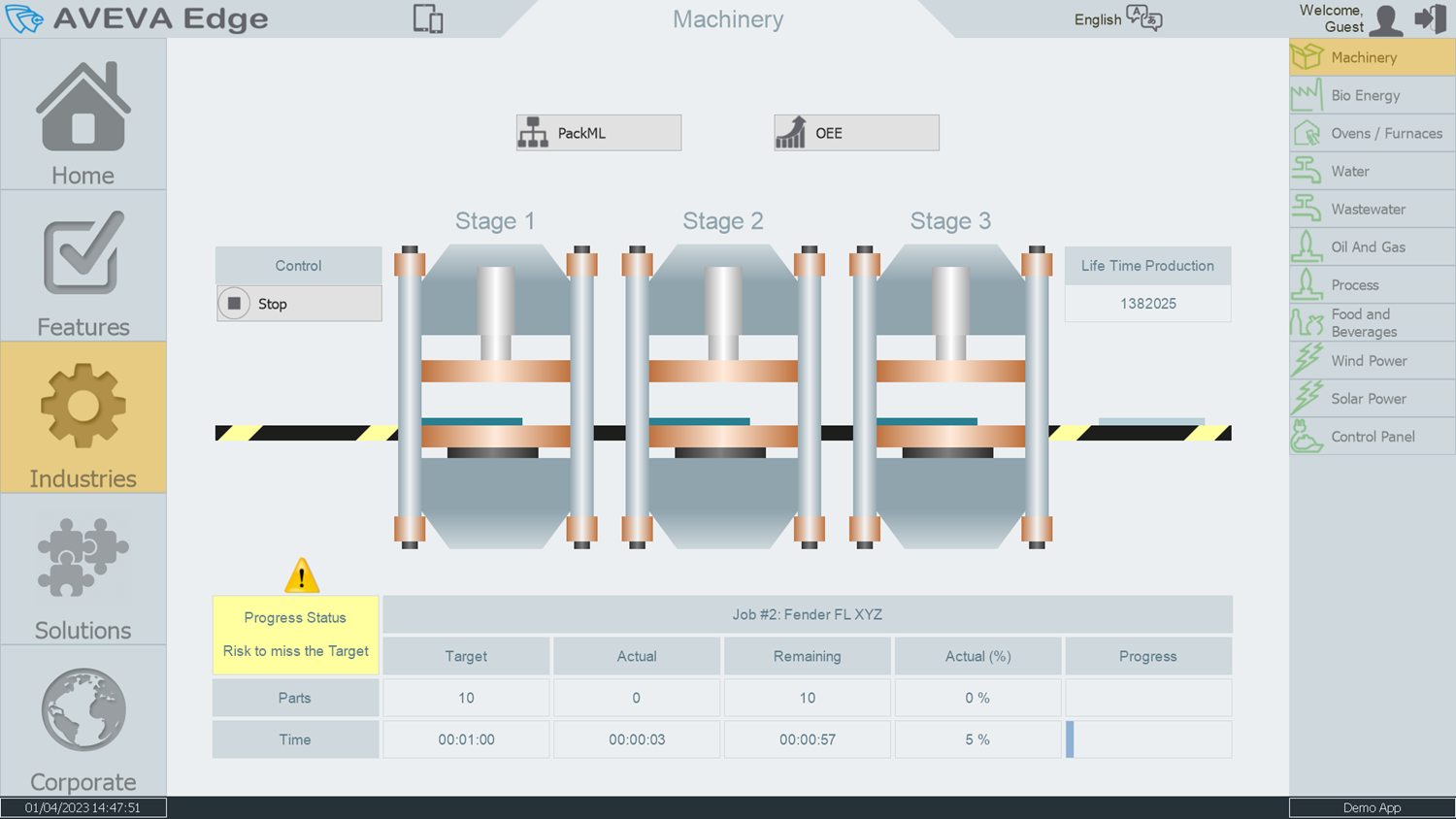The width and height of the screenshot is (1456, 819).
Task: Select Solar Power menu item
Action: (1373, 398)
